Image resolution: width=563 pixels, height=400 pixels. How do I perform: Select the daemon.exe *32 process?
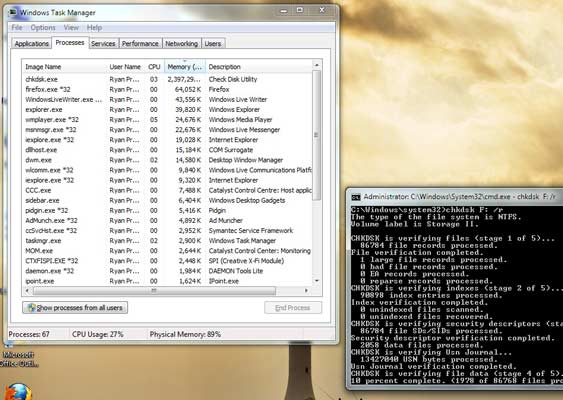[167, 271]
